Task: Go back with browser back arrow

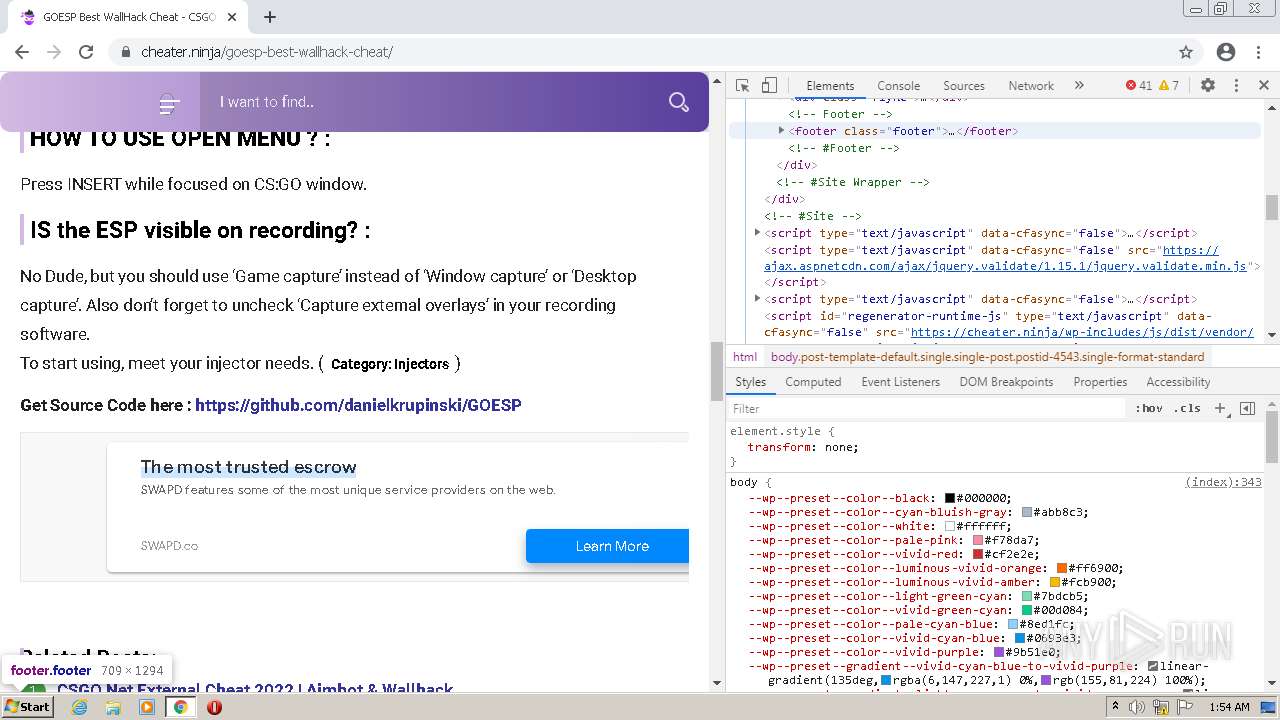Action: pos(22,52)
